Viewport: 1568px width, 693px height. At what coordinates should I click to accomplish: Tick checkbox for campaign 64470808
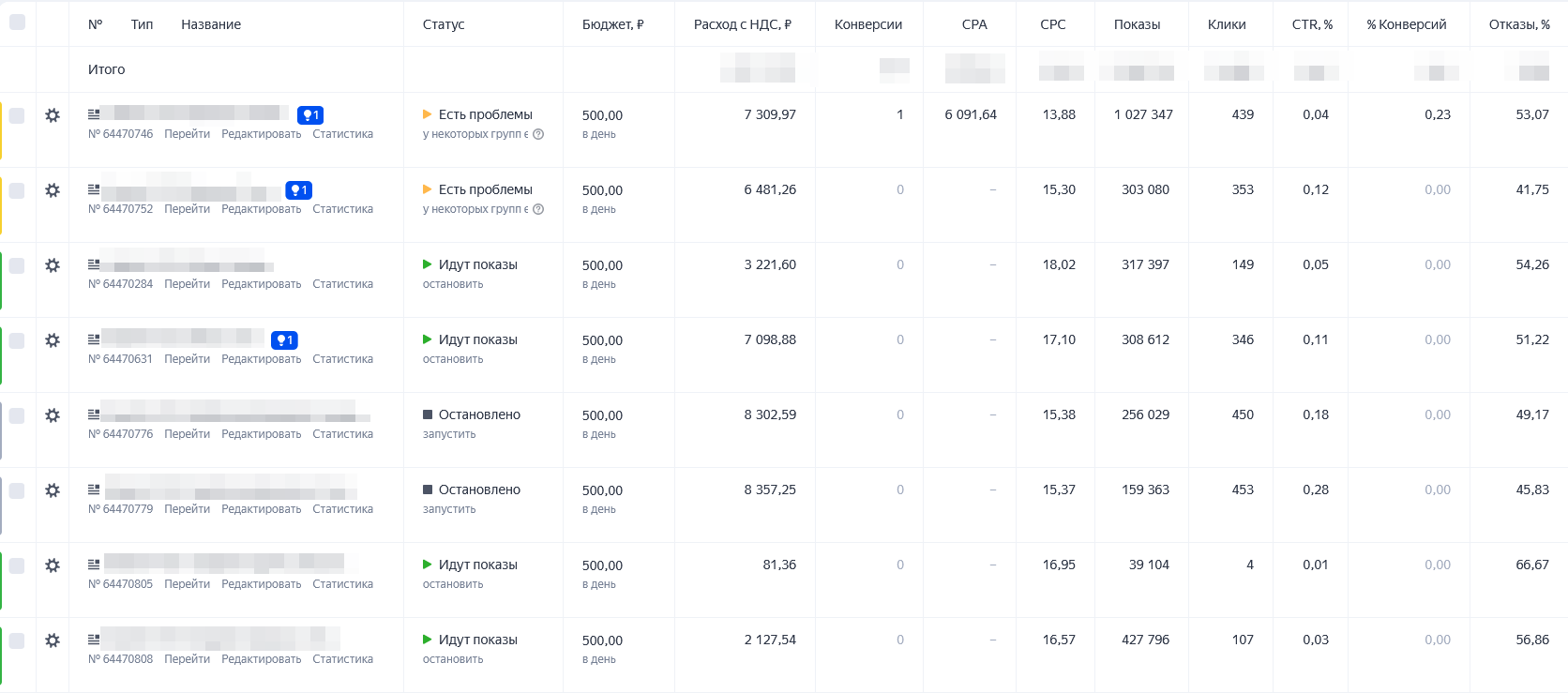(x=17, y=640)
